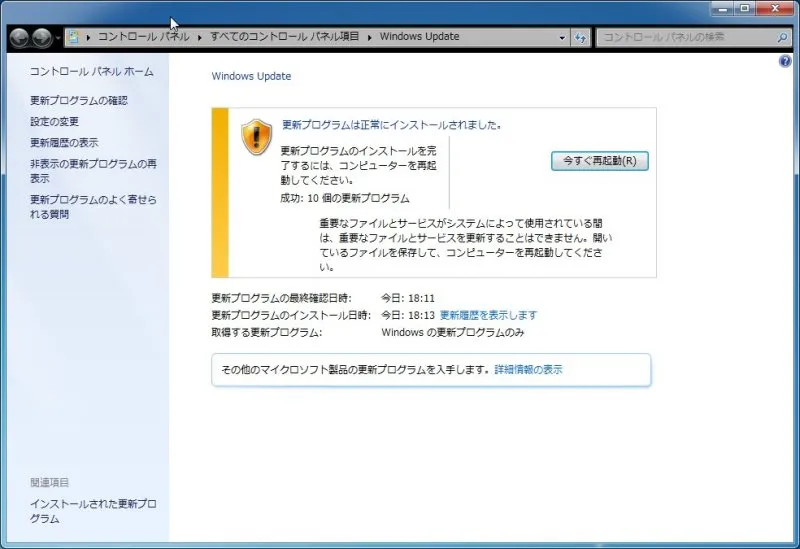Open 更新履歴の表示 sidebar link
The height and width of the screenshot is (549, 800).
coord(64,142)
